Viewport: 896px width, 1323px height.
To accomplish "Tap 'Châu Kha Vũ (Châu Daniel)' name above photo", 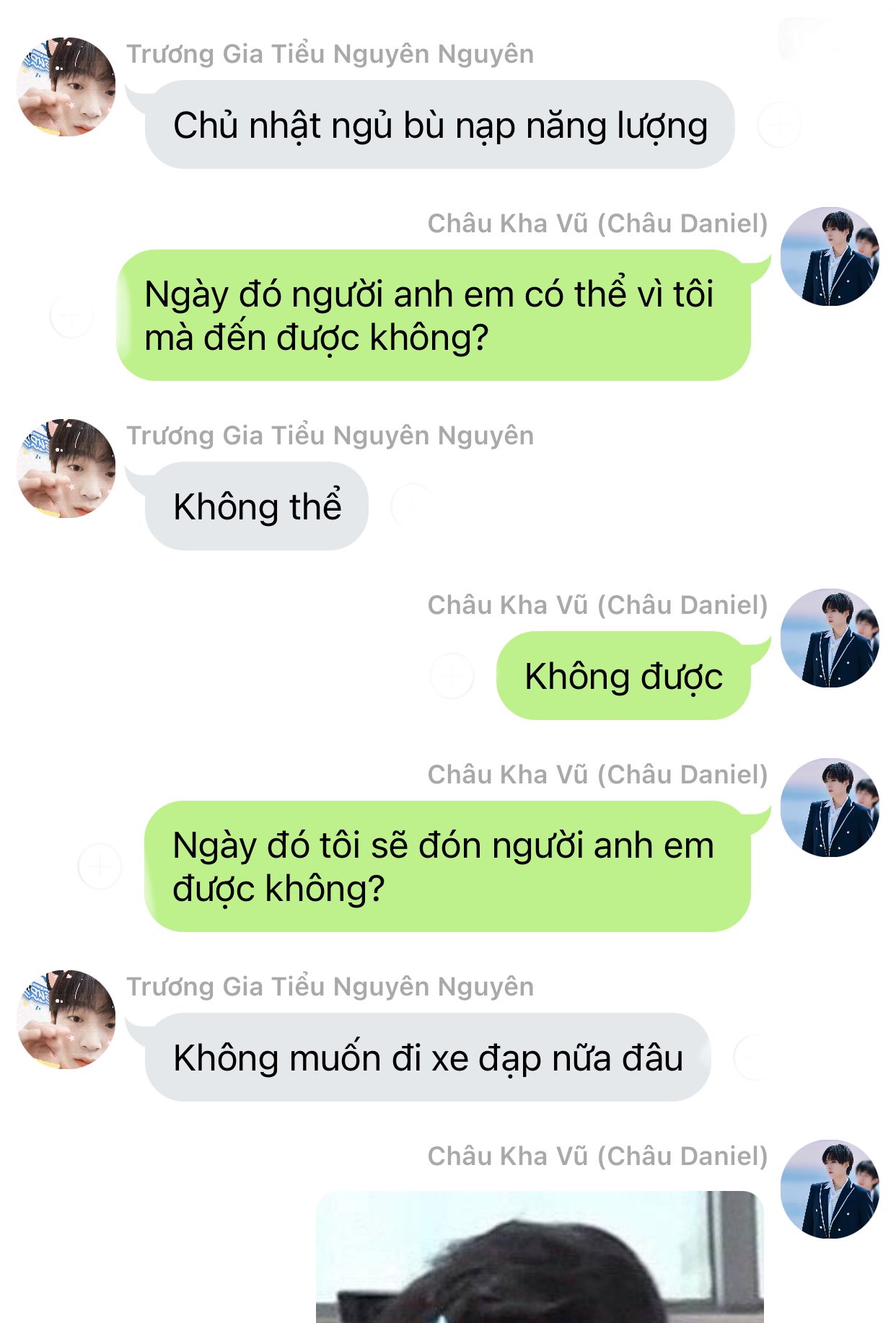I will tap(597, 1156).
